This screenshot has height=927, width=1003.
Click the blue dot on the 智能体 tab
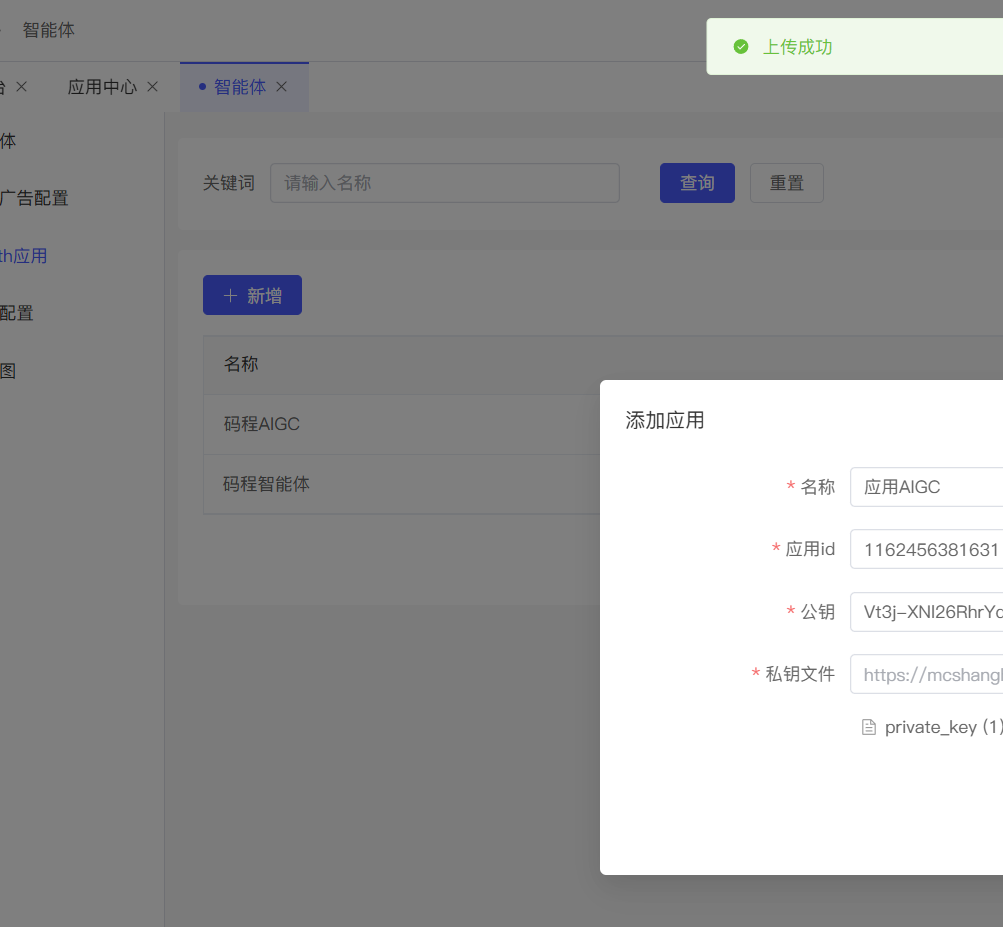click(x=202, y=87)
